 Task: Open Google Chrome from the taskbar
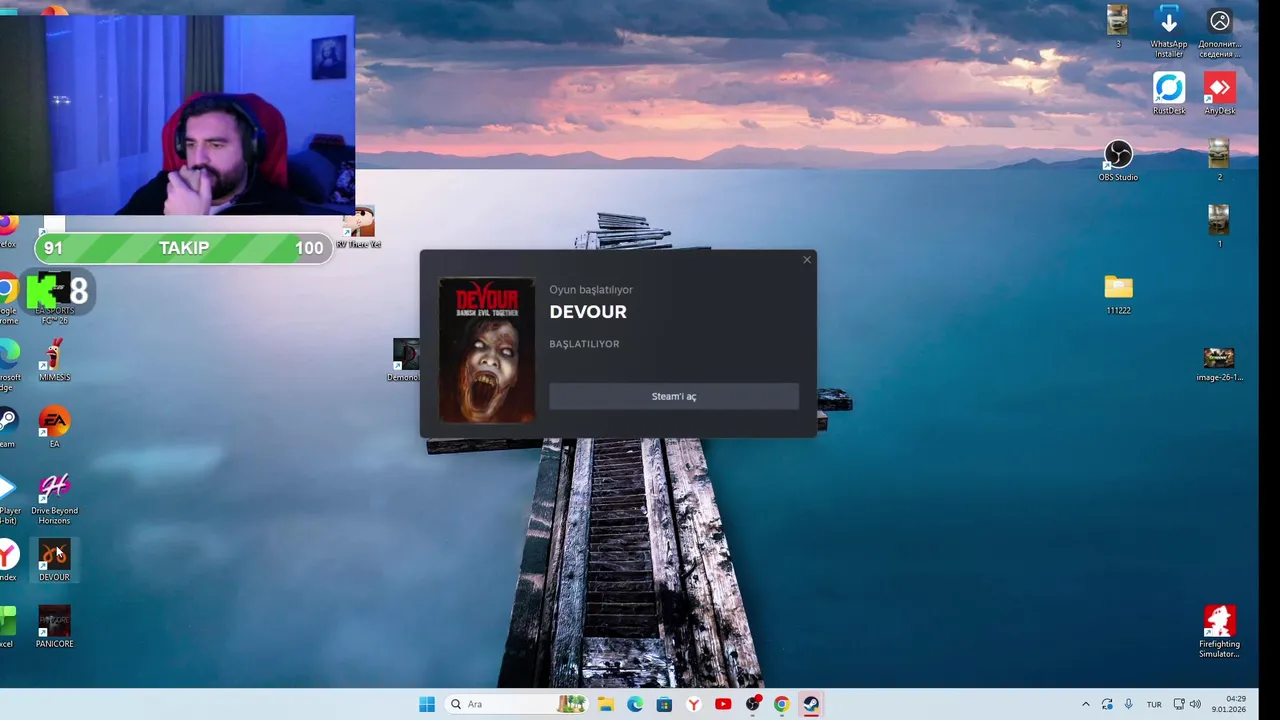click(x=781, y=704)
